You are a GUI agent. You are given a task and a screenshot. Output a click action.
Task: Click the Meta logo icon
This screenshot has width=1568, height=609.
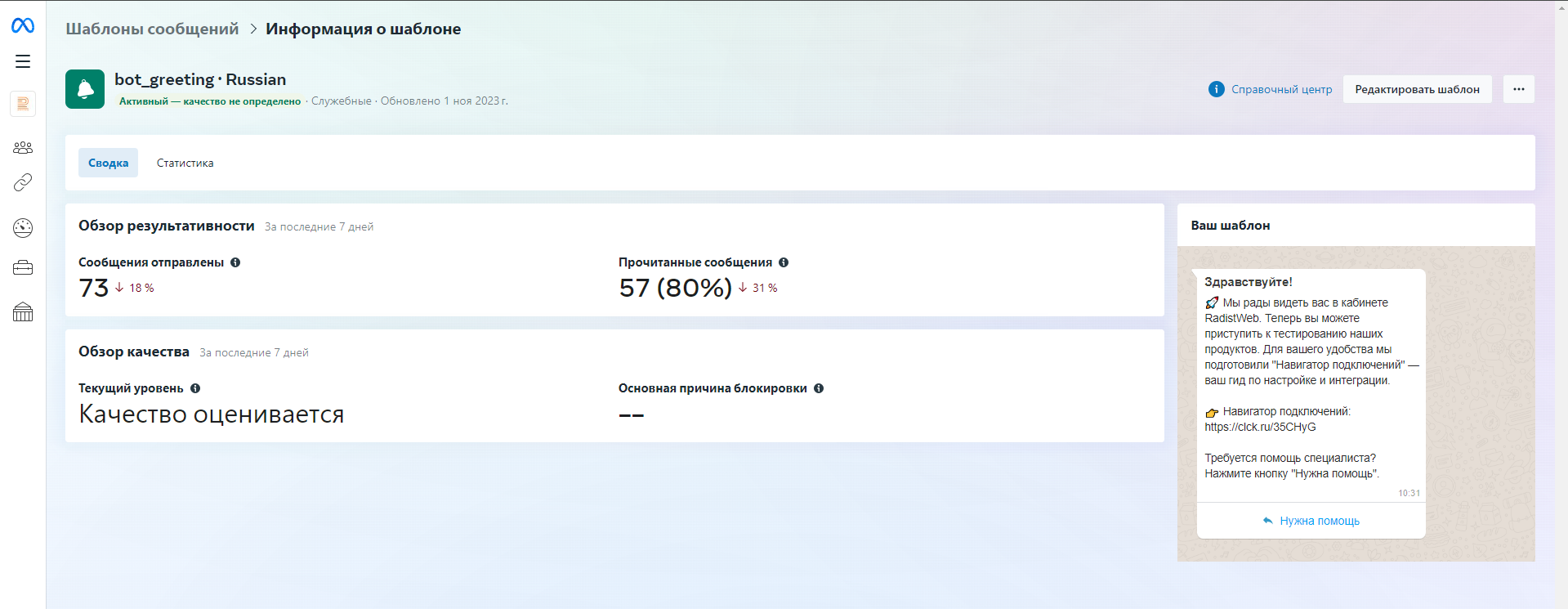(x=23, y=26)
